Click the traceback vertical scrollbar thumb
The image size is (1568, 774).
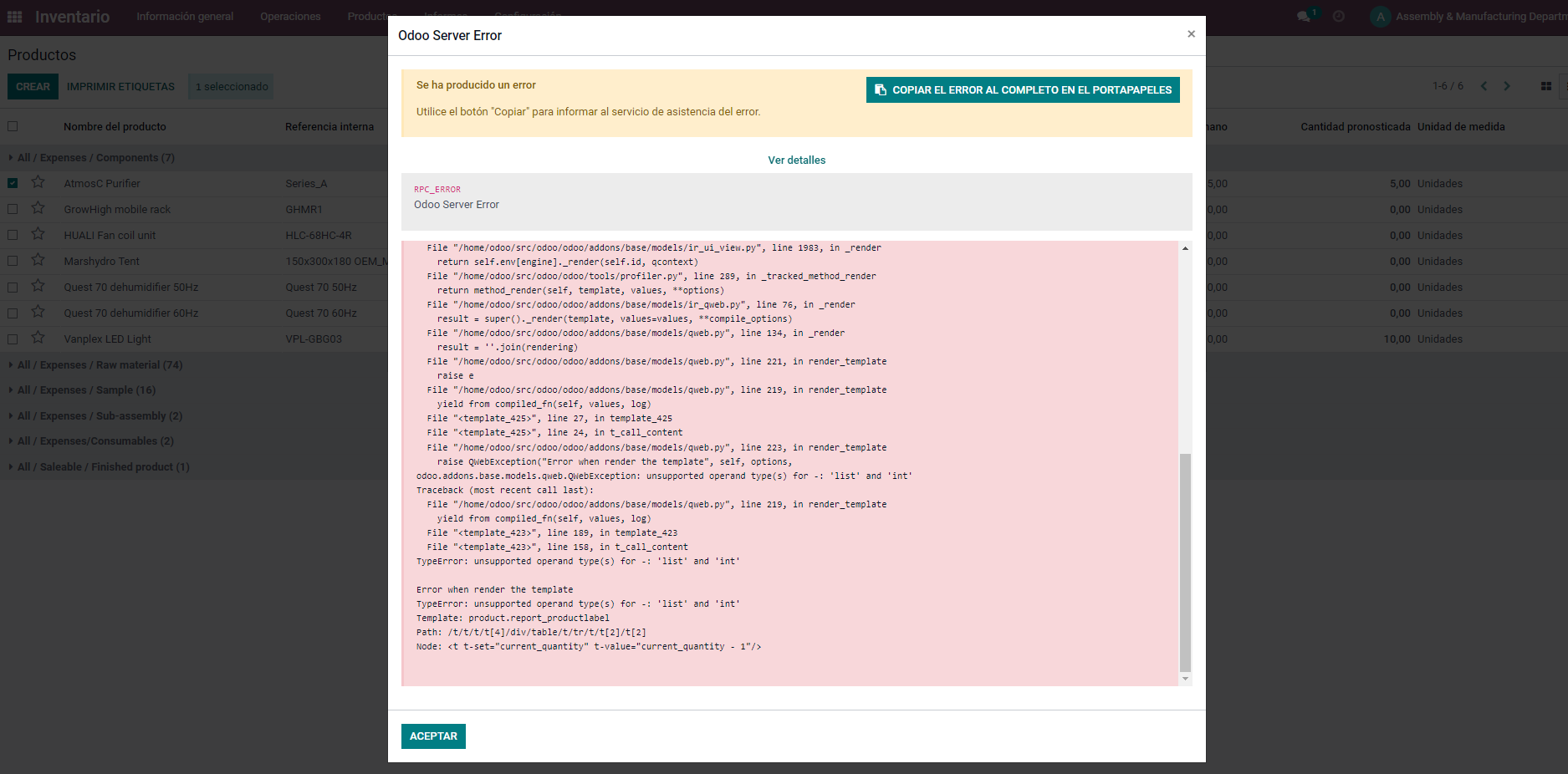tap(1185, 563)
